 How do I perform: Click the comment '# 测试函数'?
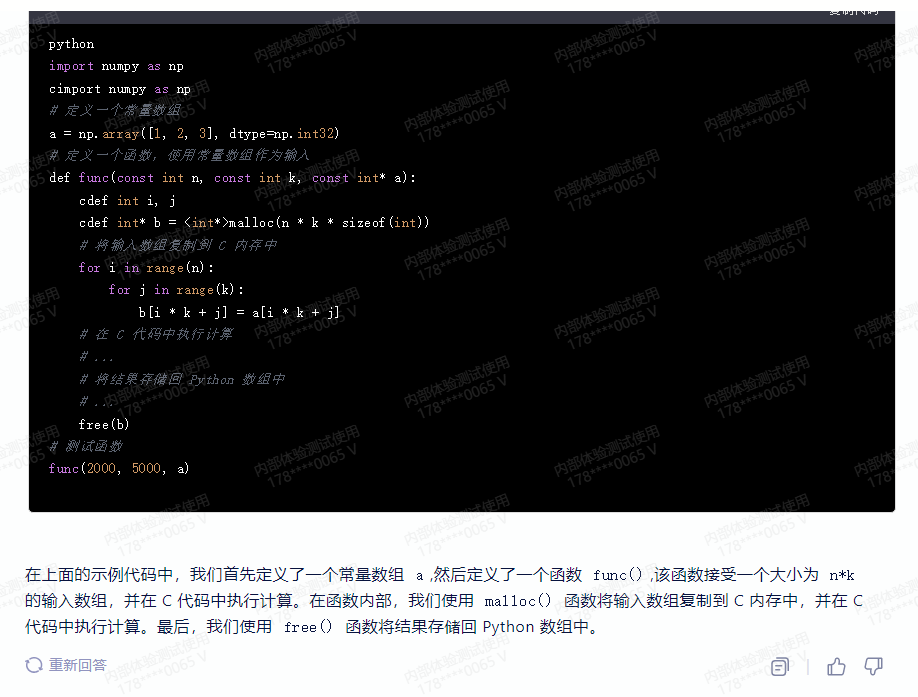[x=85, y=447]
